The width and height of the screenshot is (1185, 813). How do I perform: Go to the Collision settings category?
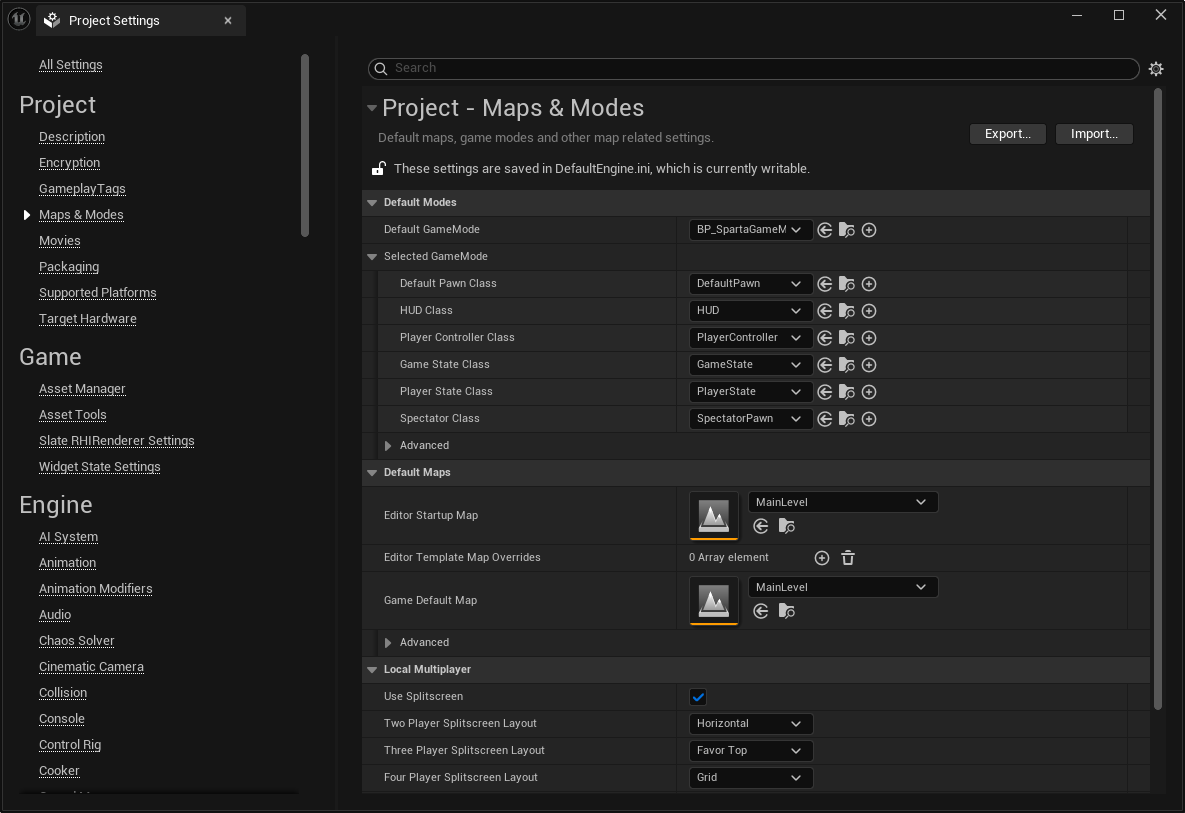click(63, 693)
